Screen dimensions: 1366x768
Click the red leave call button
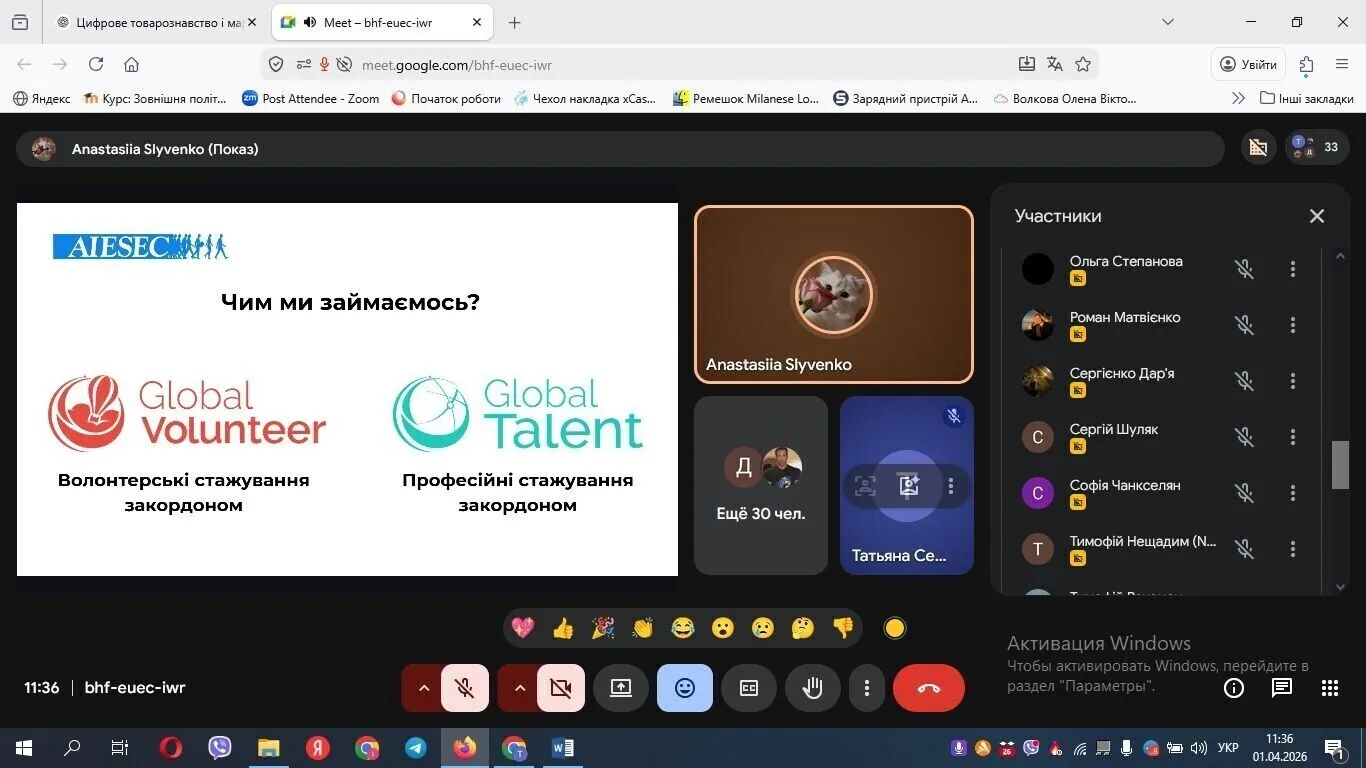coord(929,688)
